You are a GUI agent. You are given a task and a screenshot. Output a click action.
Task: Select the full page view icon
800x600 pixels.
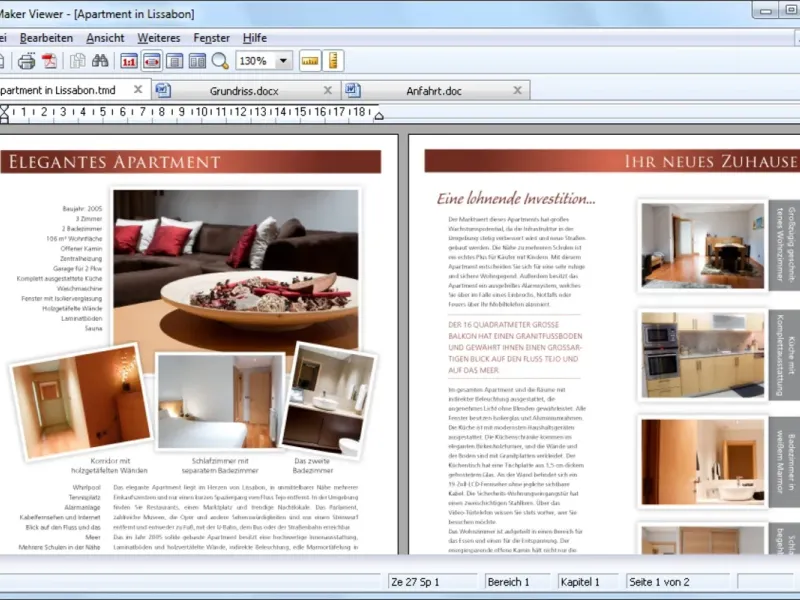click(x=174, y=61)
